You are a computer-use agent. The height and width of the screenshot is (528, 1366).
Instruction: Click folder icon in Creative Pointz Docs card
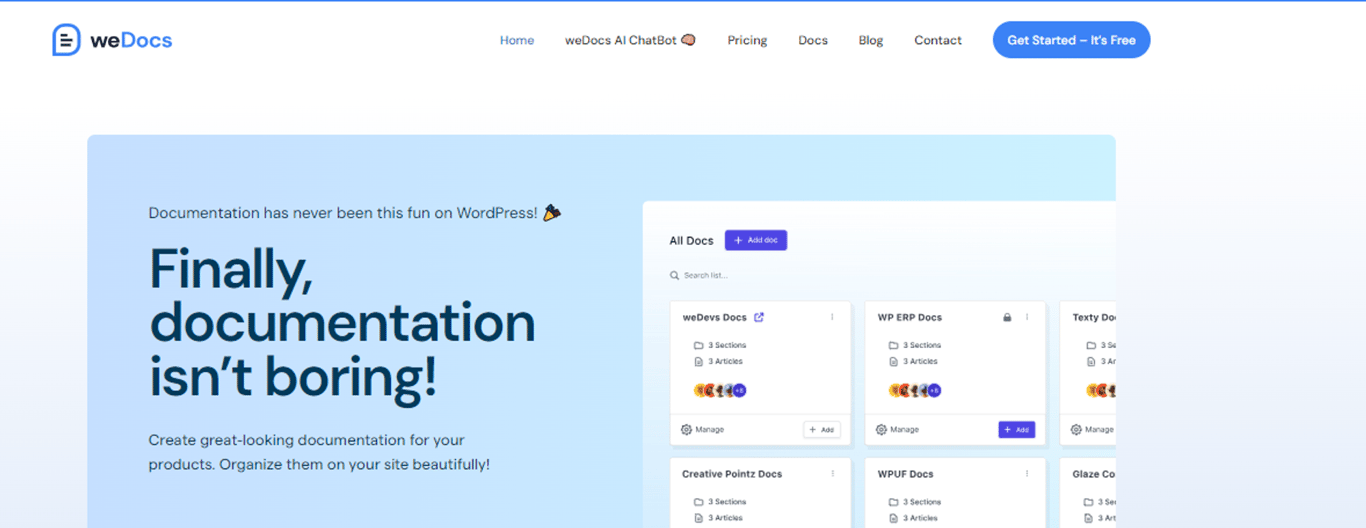pyautogui.click(x=699, y=502)
